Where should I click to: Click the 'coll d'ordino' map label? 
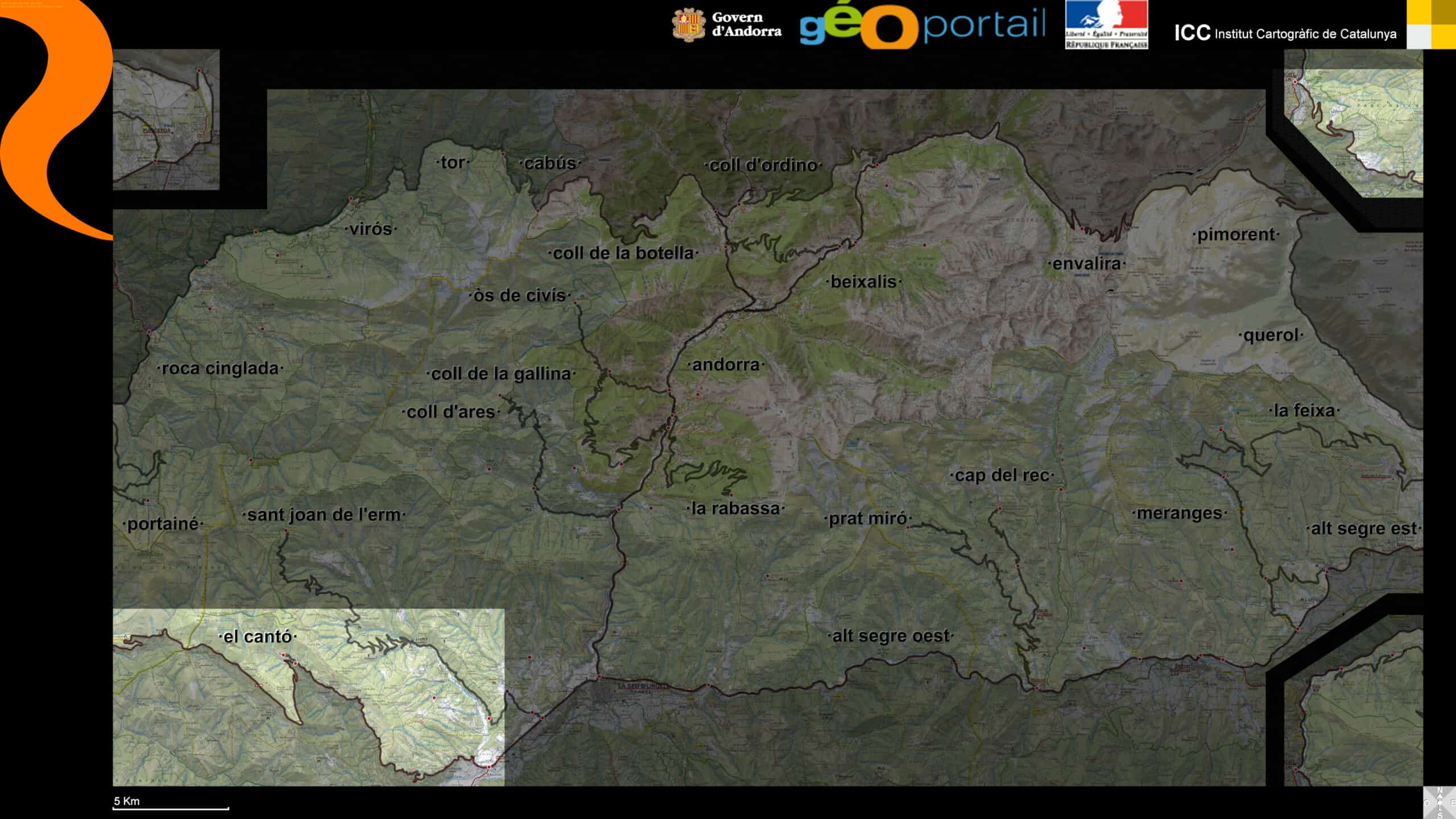pyautogui.click(x=763, y=165)
